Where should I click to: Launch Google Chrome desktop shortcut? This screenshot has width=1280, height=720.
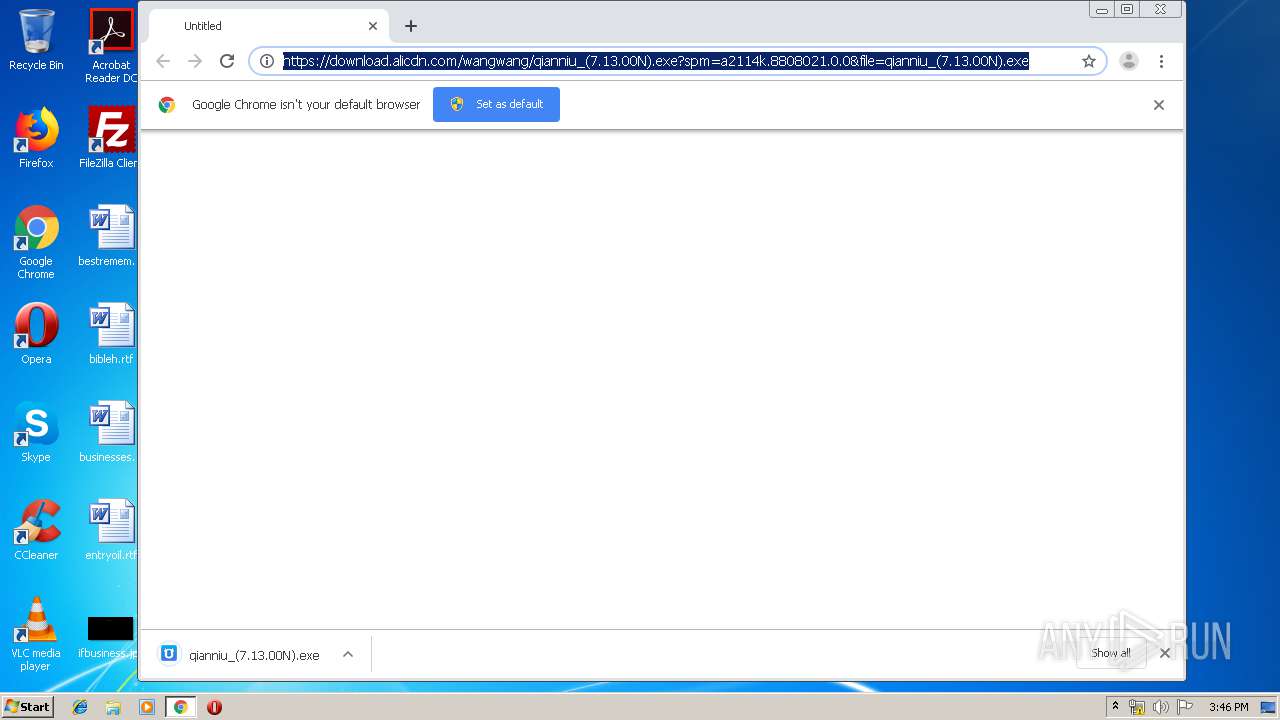pyautogui.click(x=36, y=242)
